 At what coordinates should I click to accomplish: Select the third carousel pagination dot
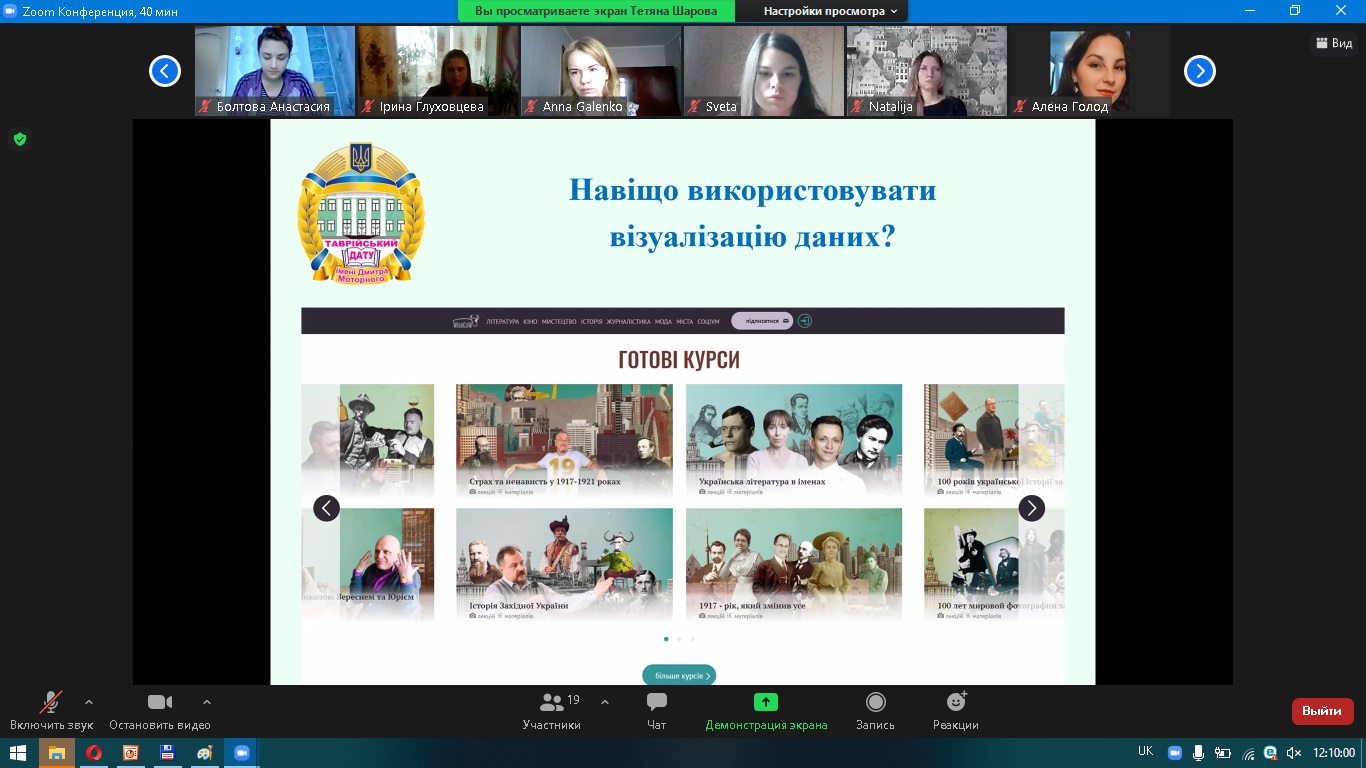coord(692,638)
